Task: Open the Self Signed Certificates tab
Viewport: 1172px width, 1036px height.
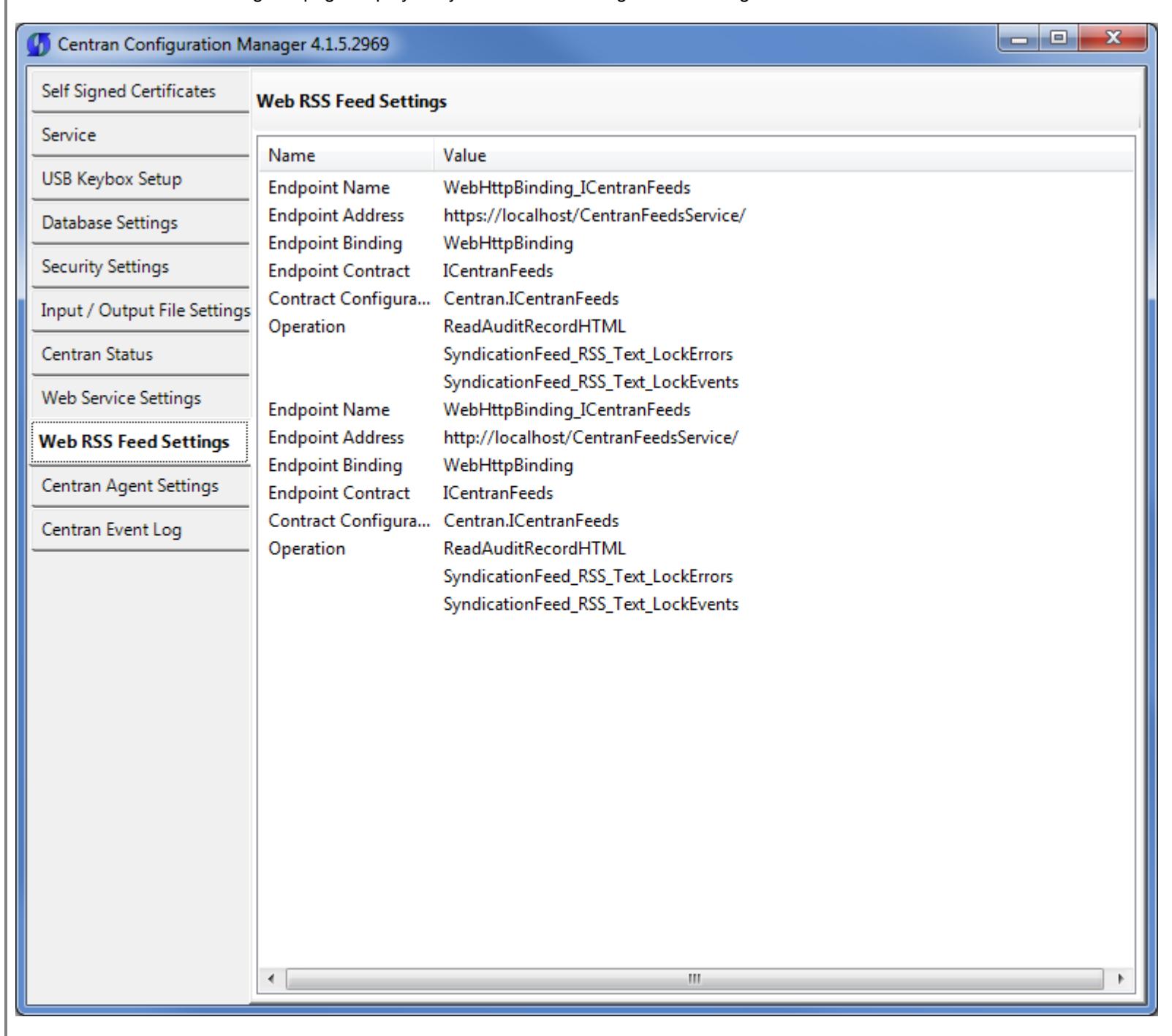Action: pos(140,91)
